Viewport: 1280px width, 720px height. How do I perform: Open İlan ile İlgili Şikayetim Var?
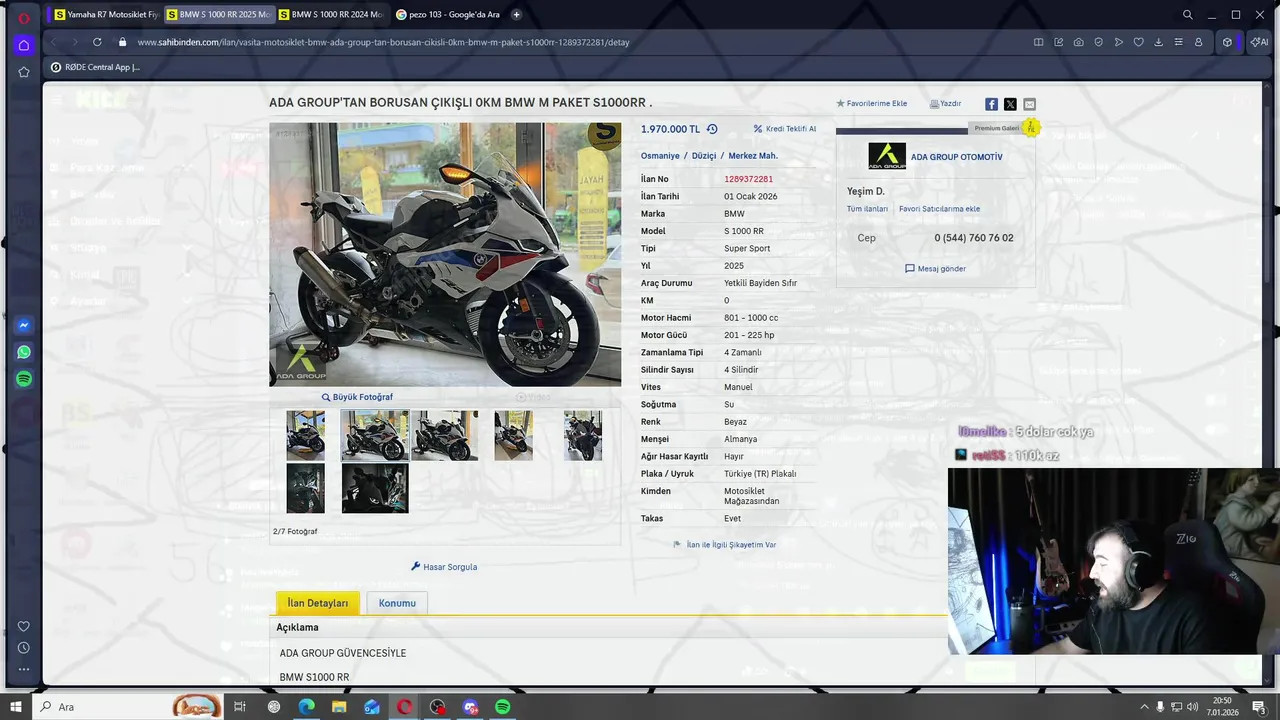(x=725, y=545)
